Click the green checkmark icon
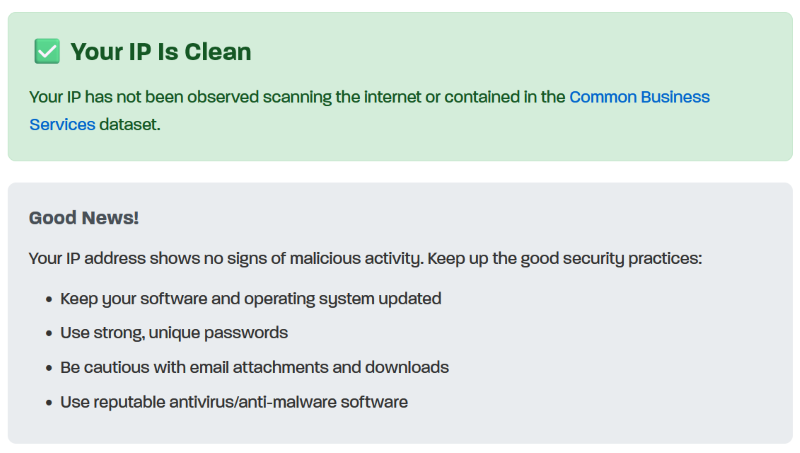Image resolution: width=800 pixels, height=453 pixels. pos(46,51)
